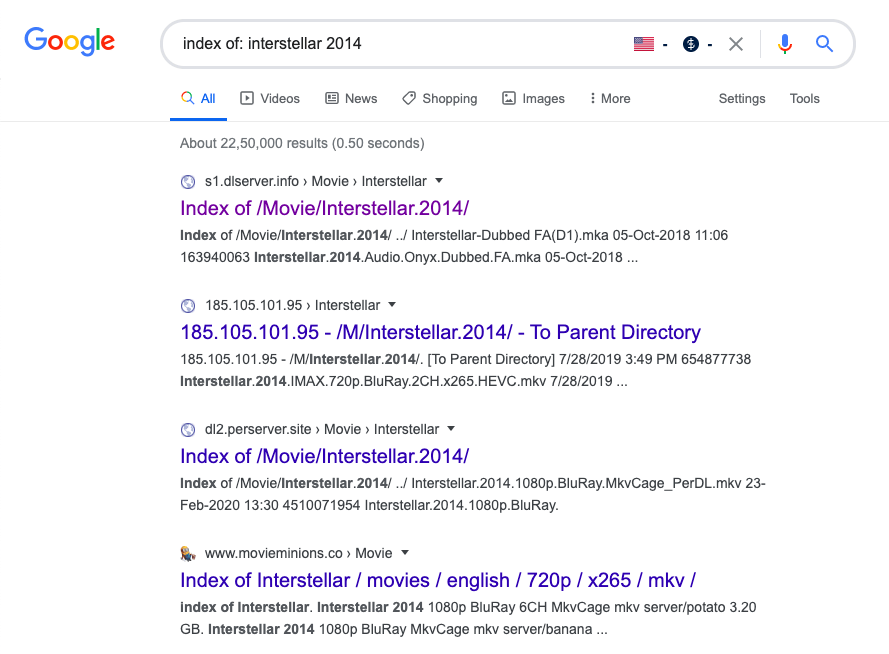
Task: Click the 185.105.101.95 › Interstellar breadcrumb
Action: 293,305
